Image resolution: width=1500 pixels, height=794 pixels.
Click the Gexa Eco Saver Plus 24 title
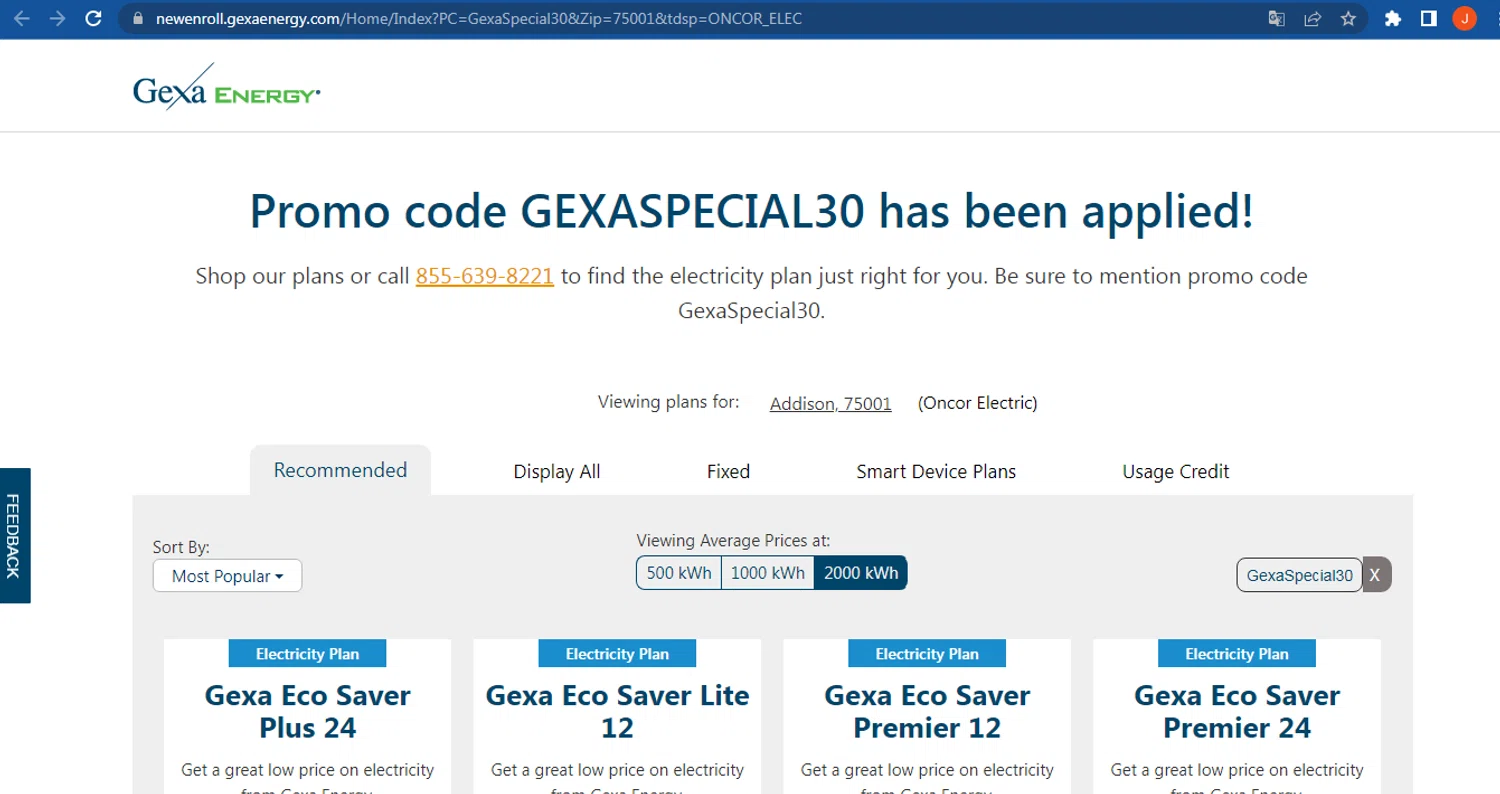coord(308,711)
